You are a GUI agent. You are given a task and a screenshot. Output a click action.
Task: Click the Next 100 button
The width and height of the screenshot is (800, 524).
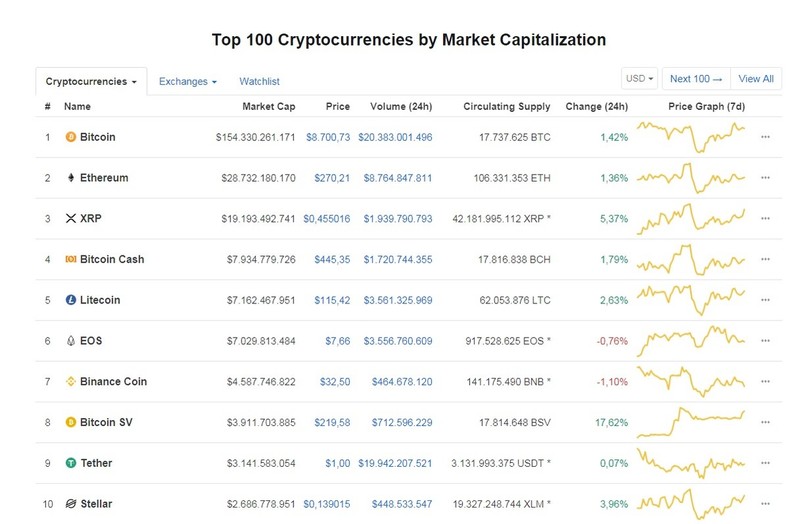pos(696,79)
